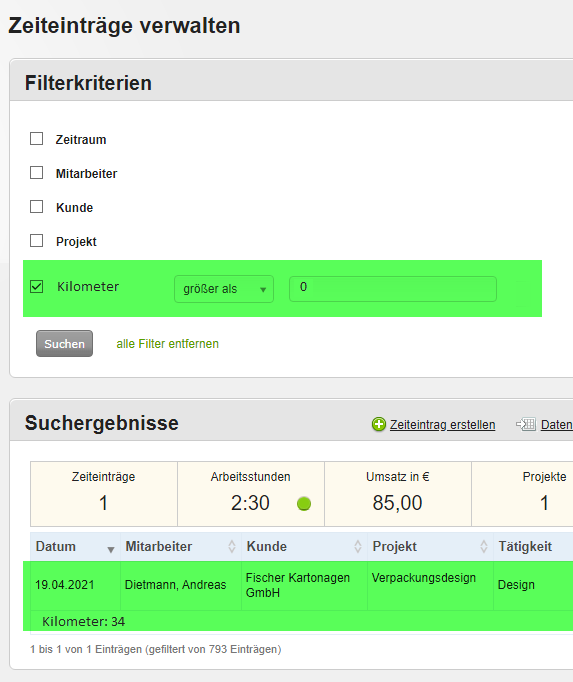
Task: Check the Kunde filter checkbox
Action: coord(37,207)
